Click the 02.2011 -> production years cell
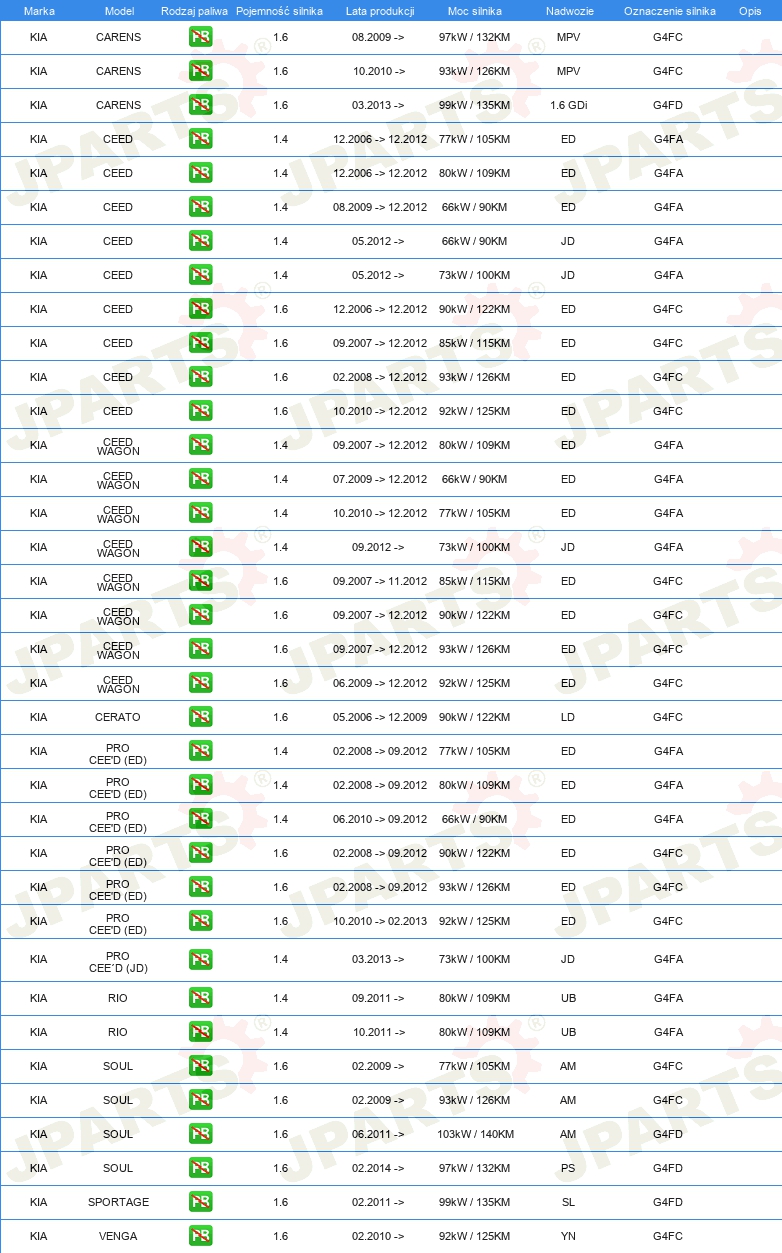The image size is (782, 1253). pyautogui.click(x=378, y=1202)
